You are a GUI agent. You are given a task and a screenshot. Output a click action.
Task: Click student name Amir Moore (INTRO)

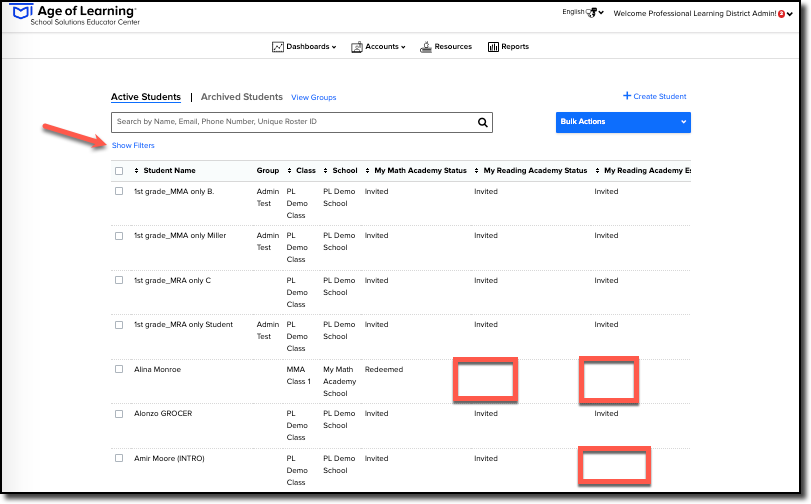[169, 458]
